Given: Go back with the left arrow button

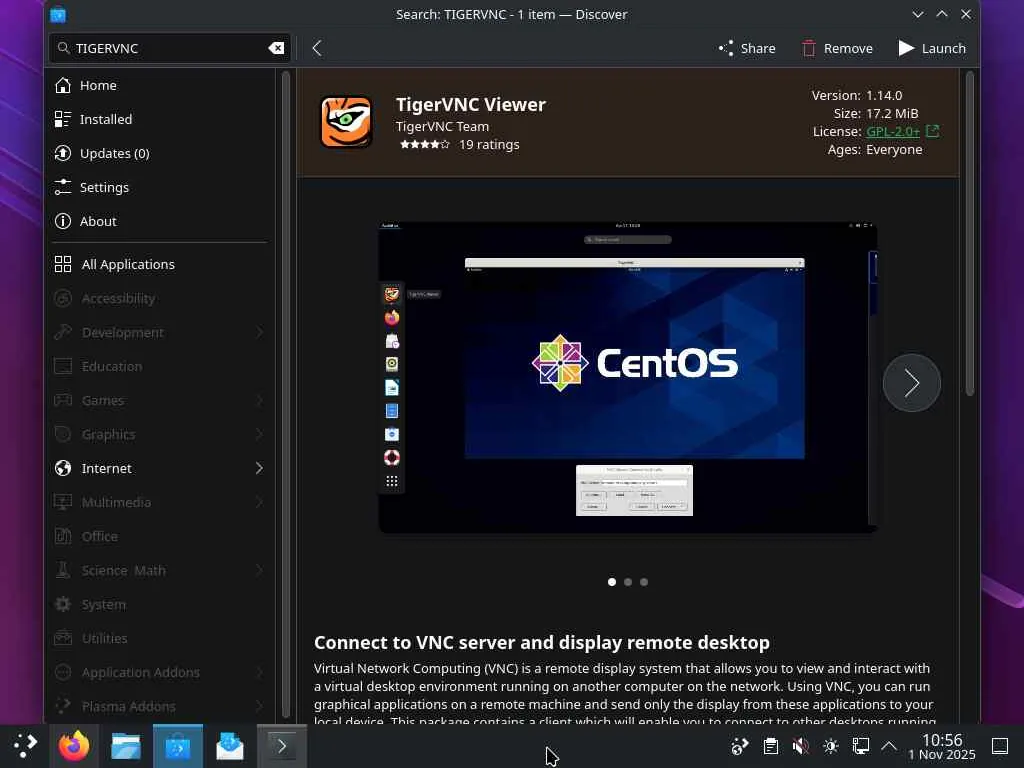Looking at the screenshot, I should [x=317, y=48].
